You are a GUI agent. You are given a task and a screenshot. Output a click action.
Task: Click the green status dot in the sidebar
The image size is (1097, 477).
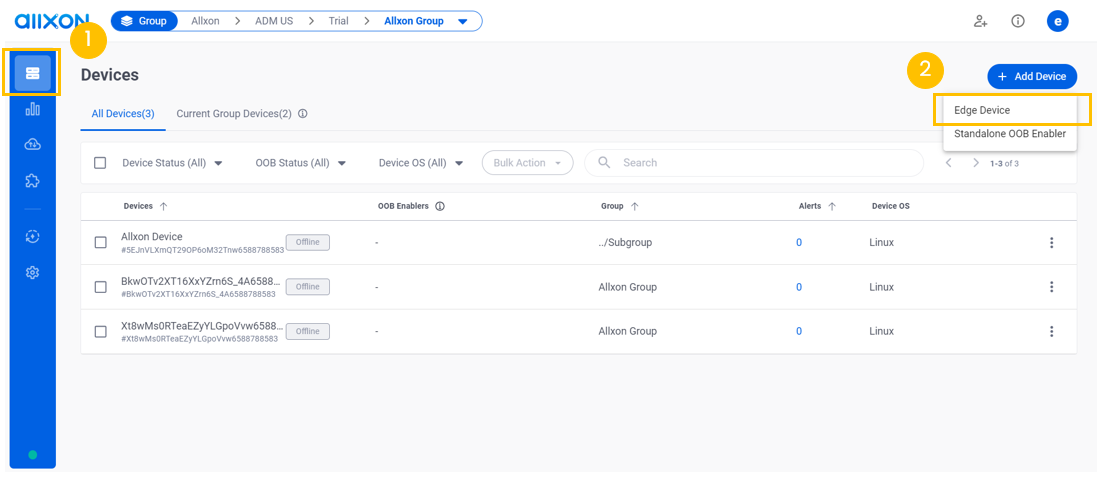click(x=32, y=455)
